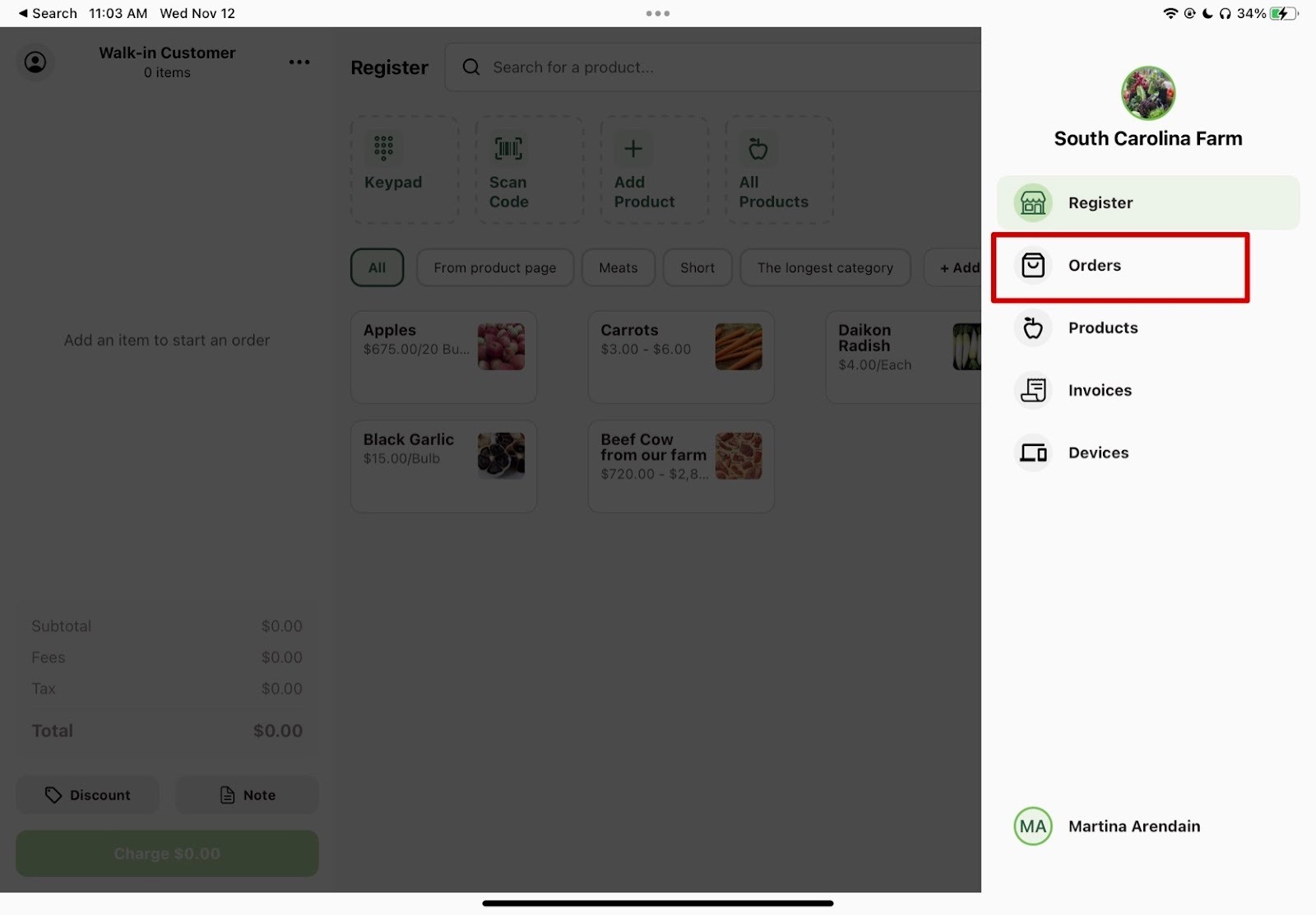
Task: Select the All category filter
Action: tap(377, 268)
